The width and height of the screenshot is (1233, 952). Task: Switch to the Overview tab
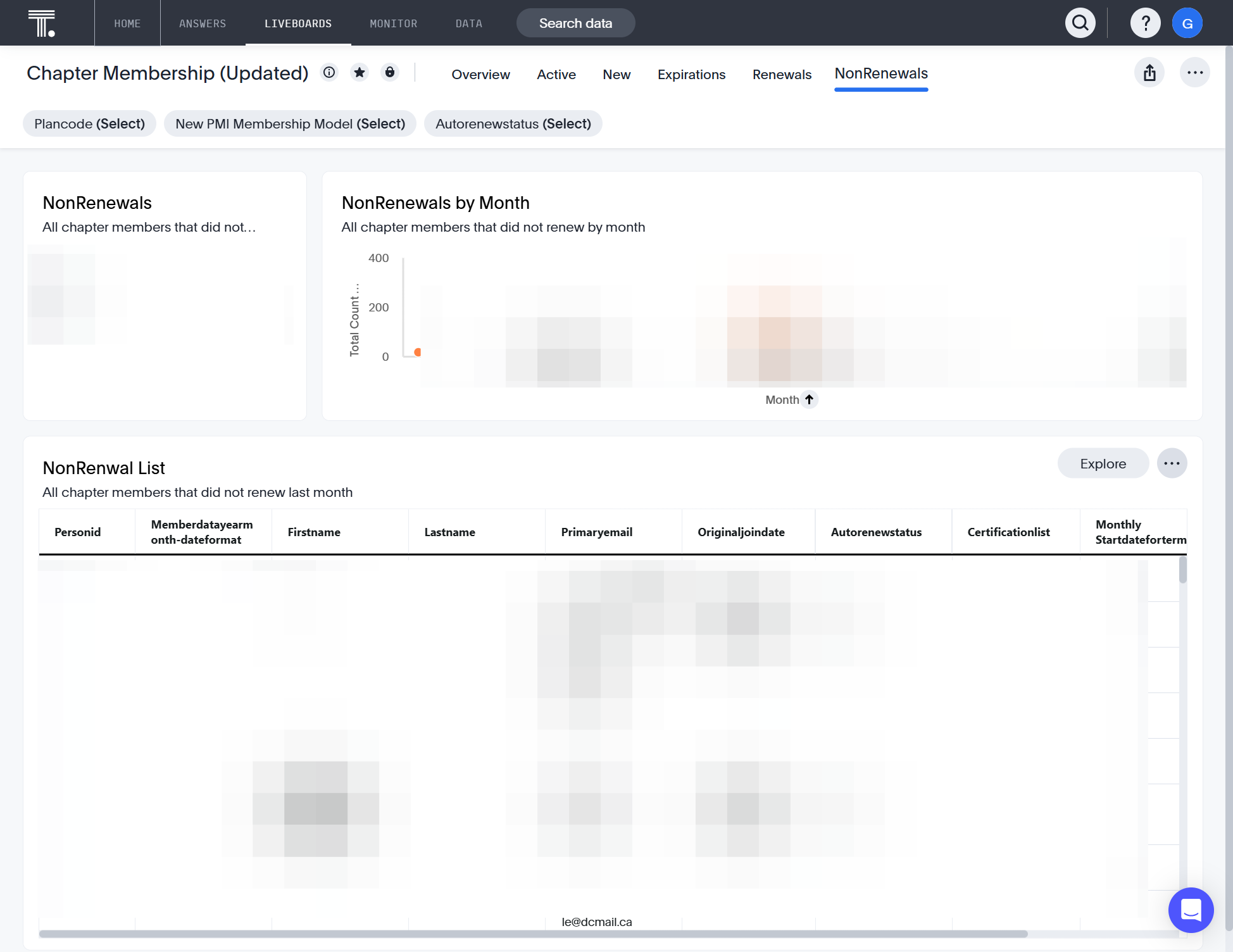[480, 75]
